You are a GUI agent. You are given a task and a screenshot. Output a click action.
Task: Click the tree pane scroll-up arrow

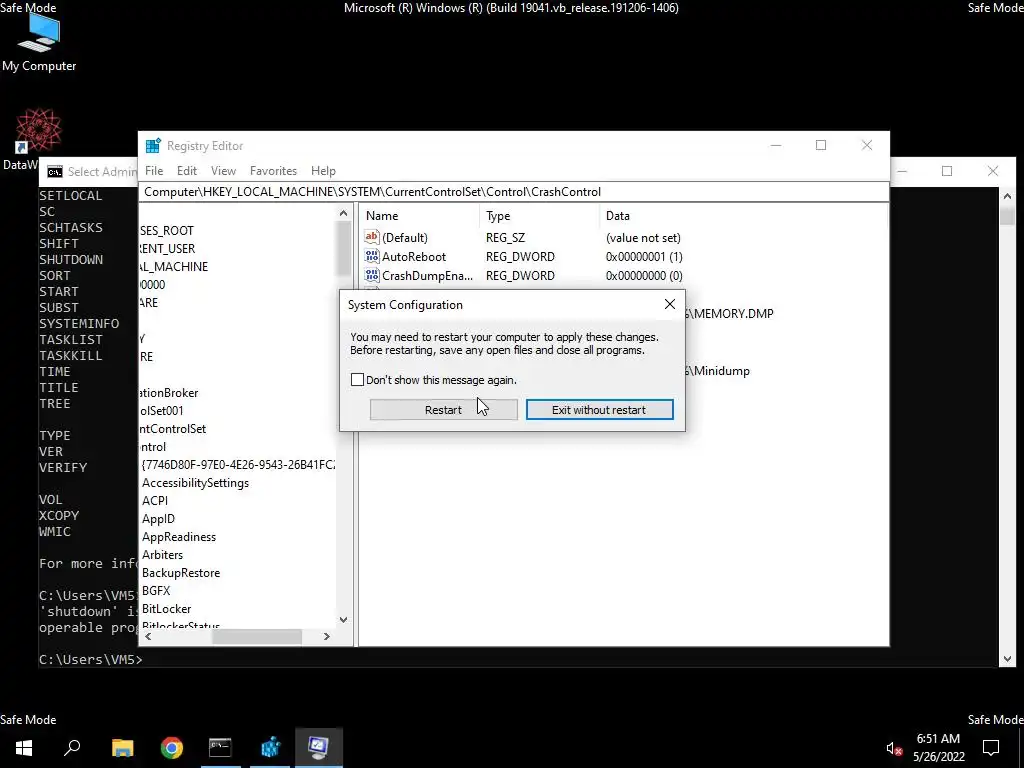[x=344, y=214]
